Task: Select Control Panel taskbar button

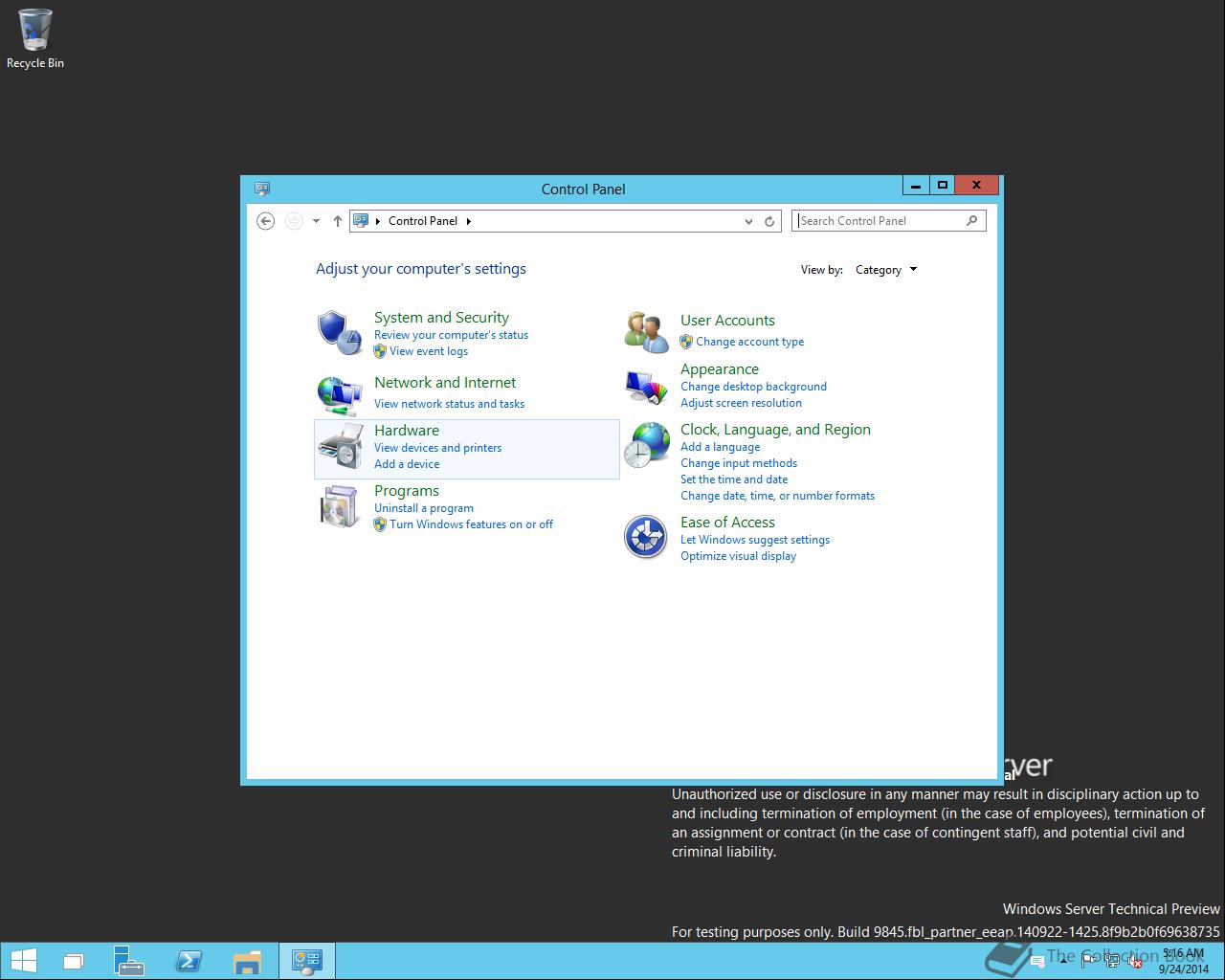Action: (307, 961)
